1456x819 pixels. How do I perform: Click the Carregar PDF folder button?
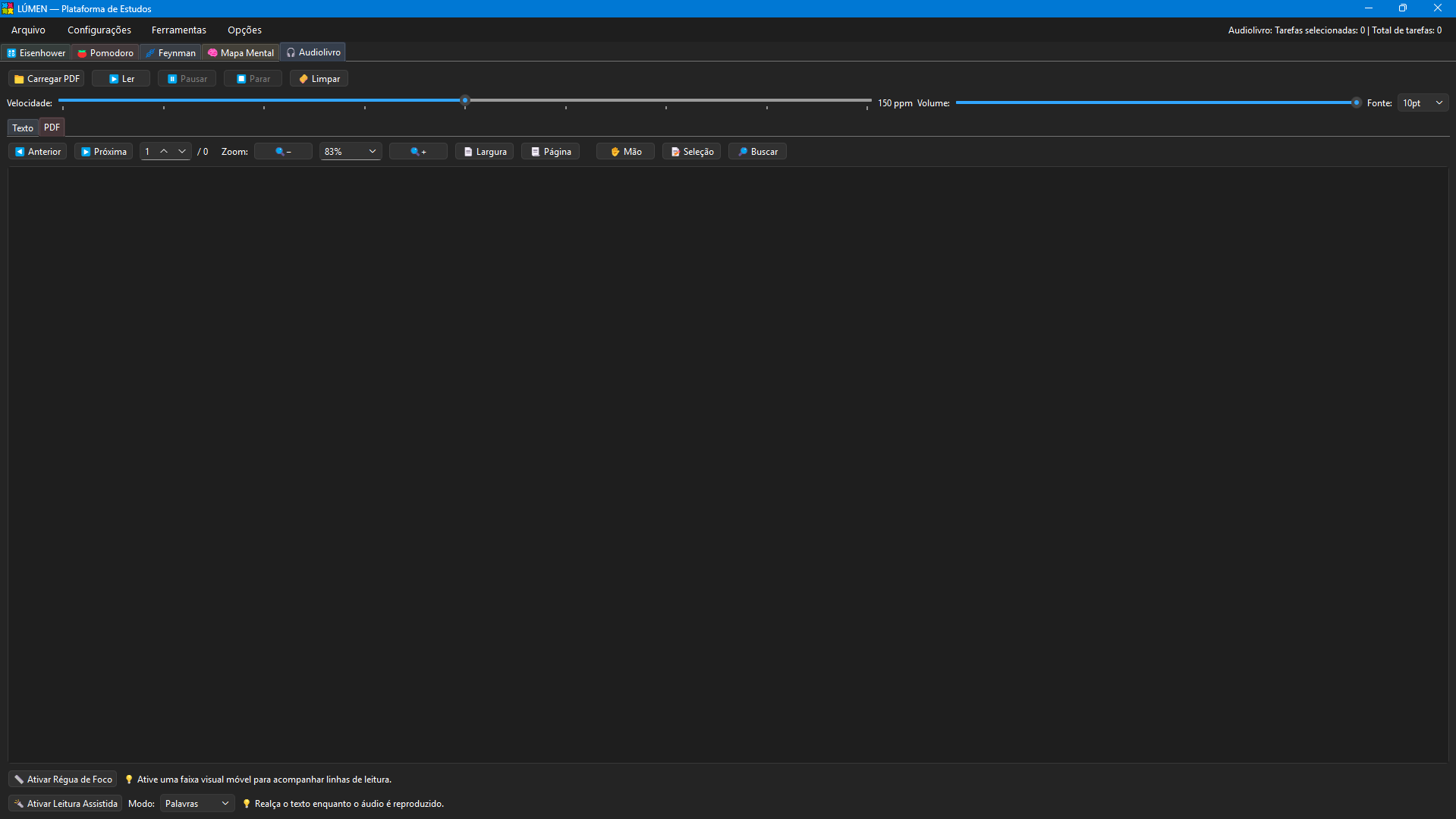pyautogui.click(x=46, y=79)
